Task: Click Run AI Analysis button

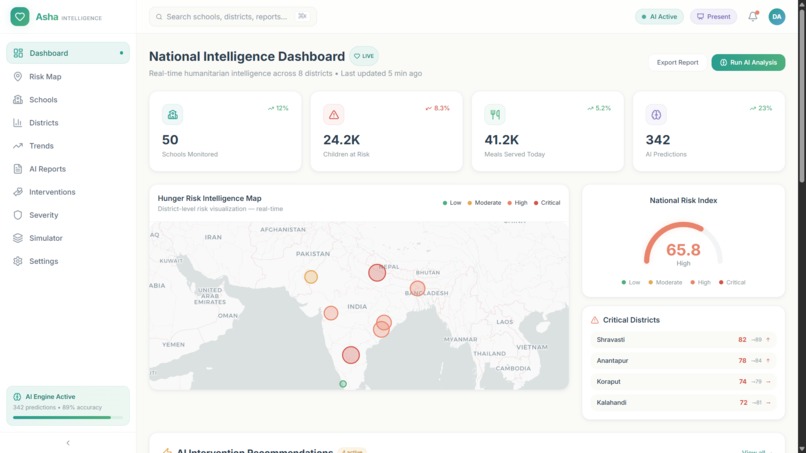Action: (748, 62)
